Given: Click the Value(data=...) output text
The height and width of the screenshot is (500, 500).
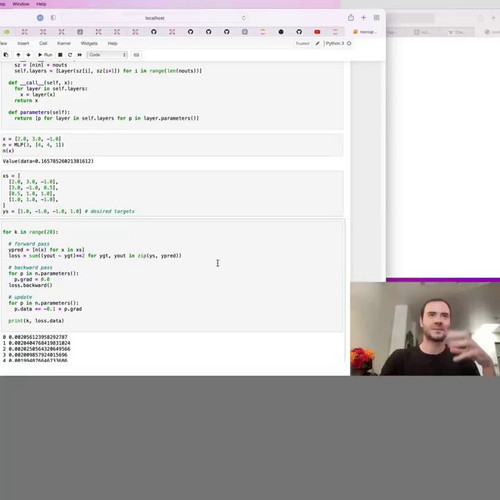Looking at the screenshot, I should point(48,161).
